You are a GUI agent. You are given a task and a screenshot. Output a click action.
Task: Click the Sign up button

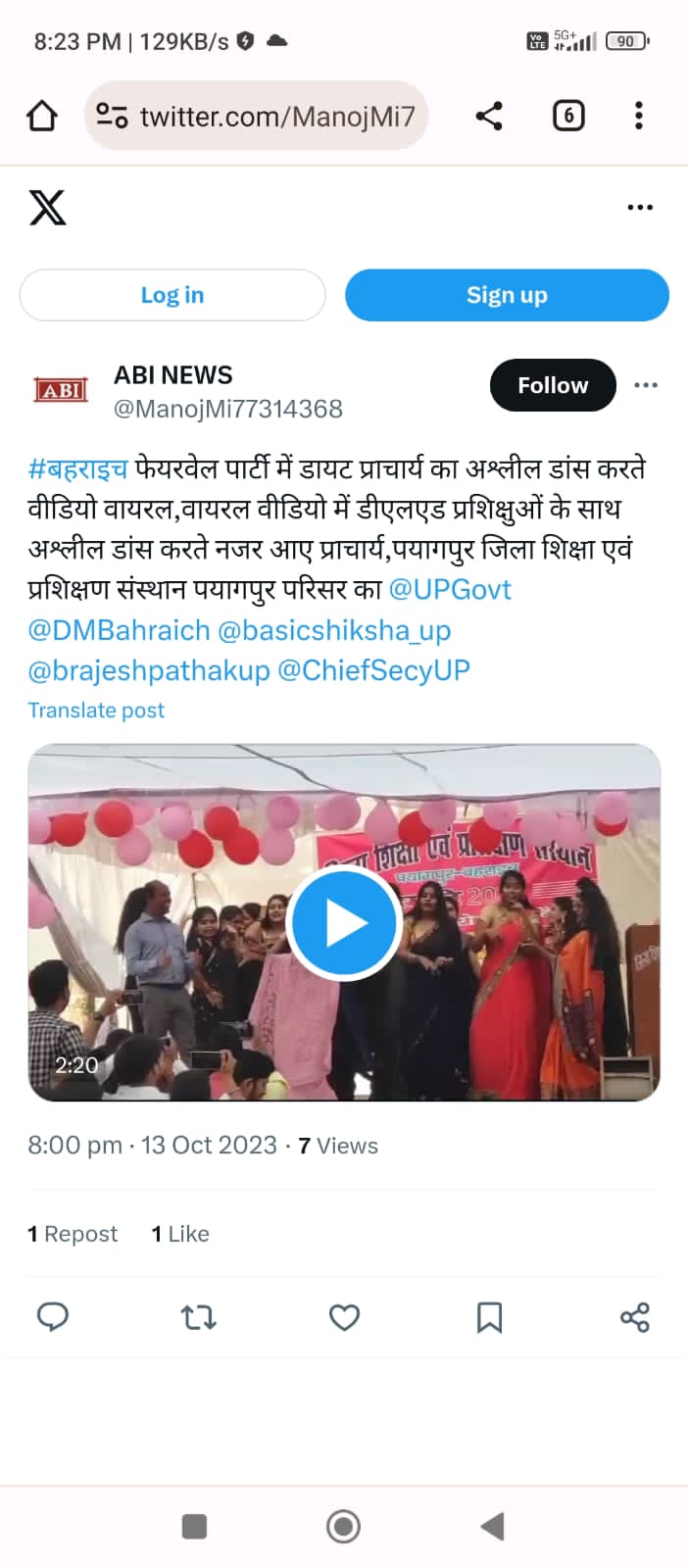(x=507, y=295)
